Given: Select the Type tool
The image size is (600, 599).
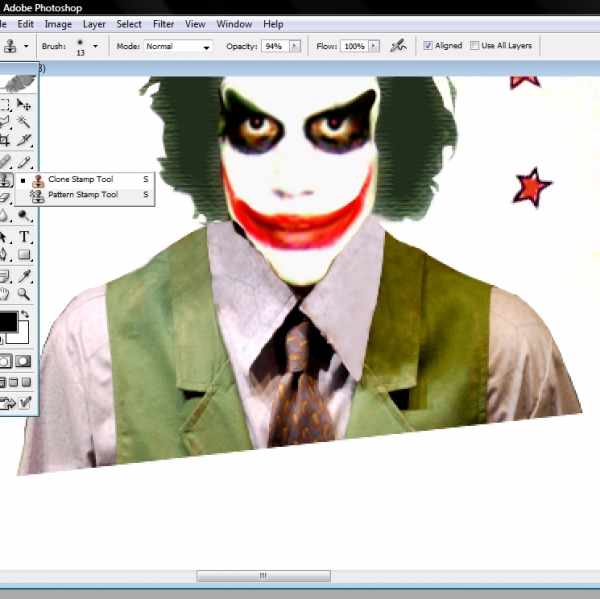Looking at the screenshot, I should pos(24,237).
